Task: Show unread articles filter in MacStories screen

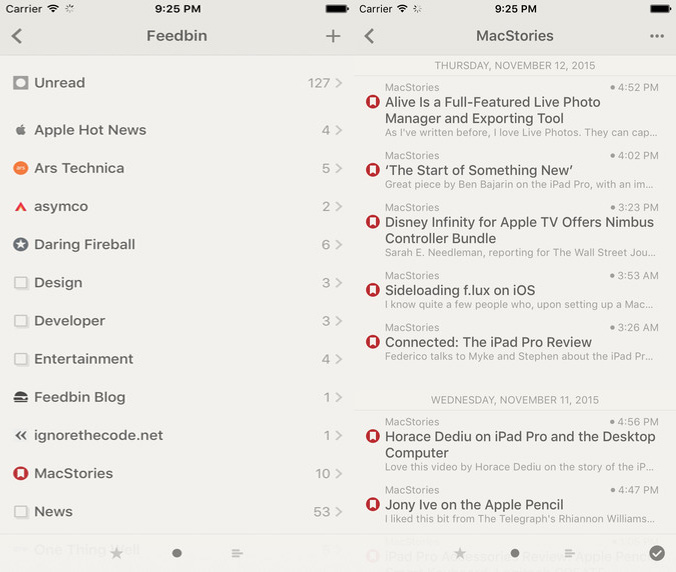Action: pos(515,553)
